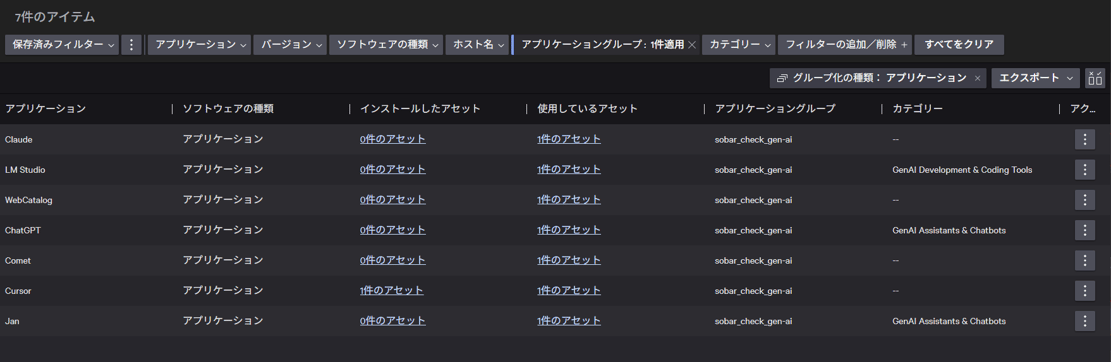Open the カテゴリー filter dropdown
Screen dimensions: 1111x362
pos(739,44)
